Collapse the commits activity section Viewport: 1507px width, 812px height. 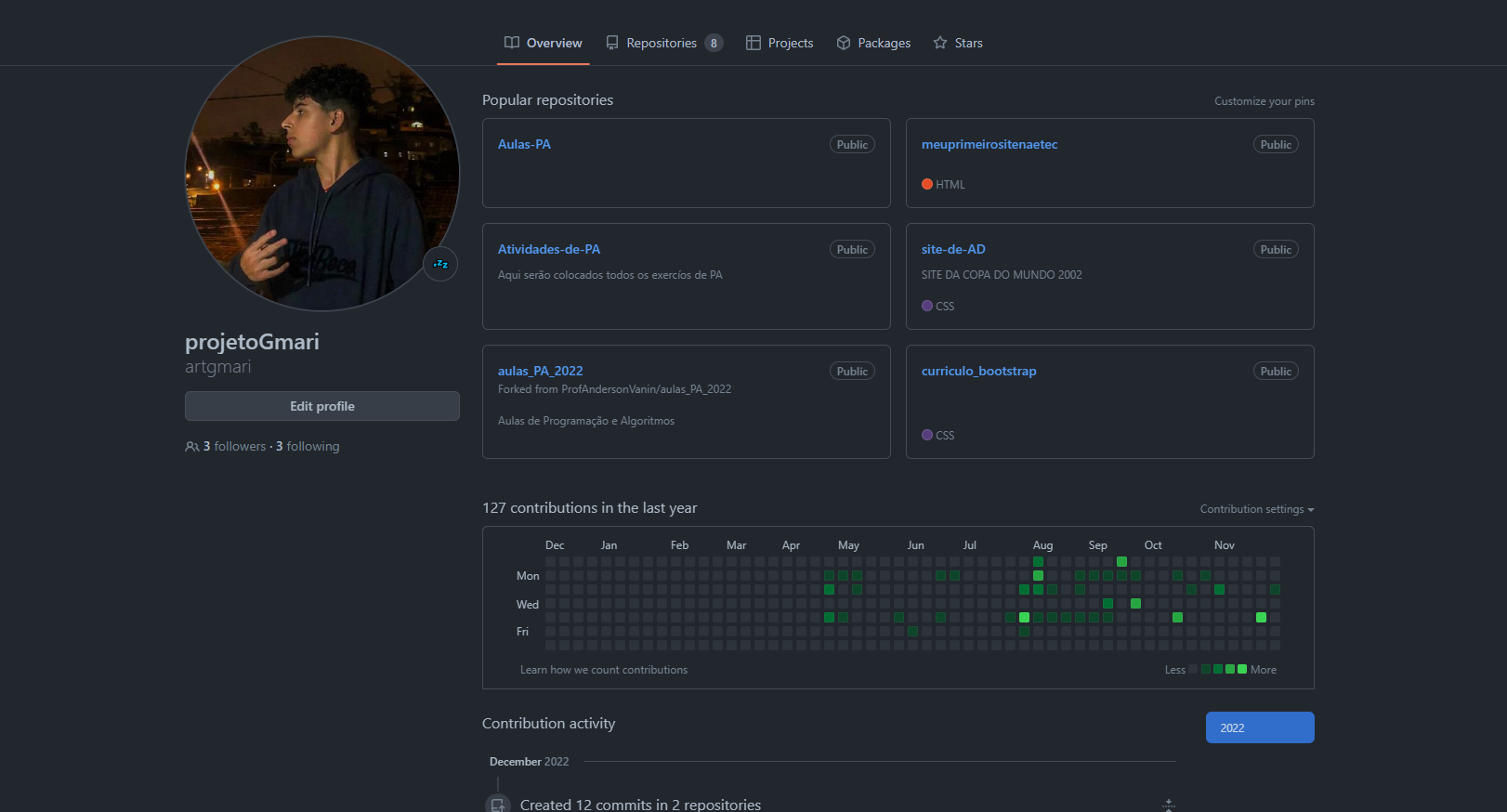[x=1169, y=805]
